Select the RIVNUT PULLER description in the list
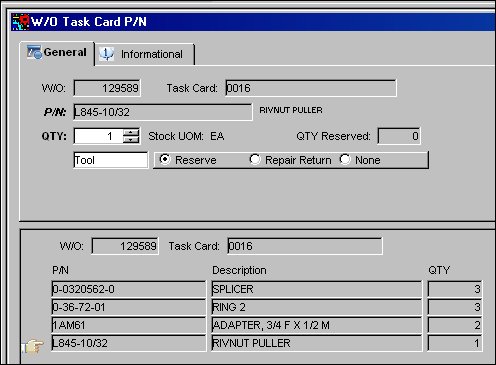 click(x=317, y=343)
